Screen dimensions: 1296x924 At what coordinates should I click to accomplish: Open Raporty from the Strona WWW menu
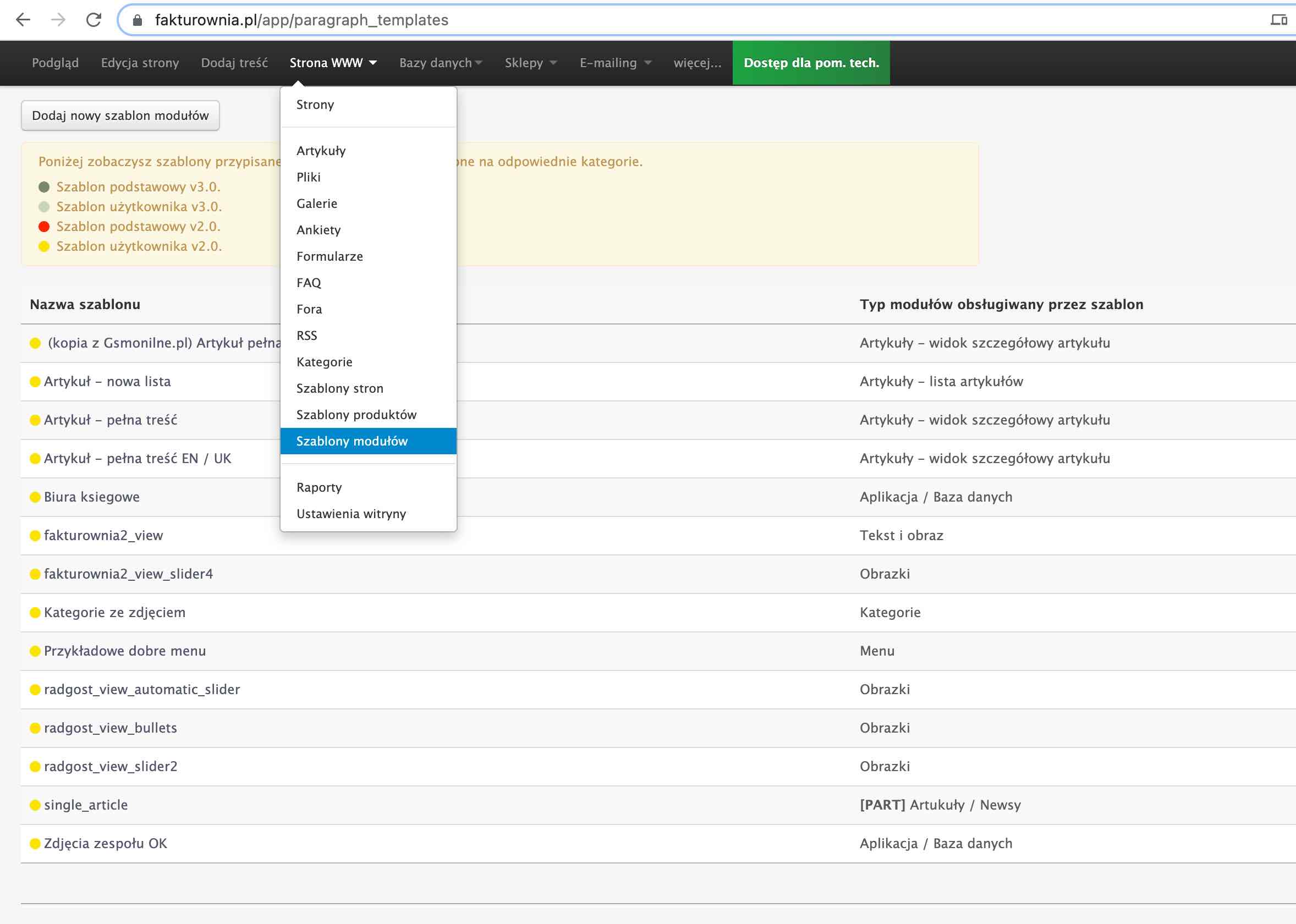click(x=318, y=487)
